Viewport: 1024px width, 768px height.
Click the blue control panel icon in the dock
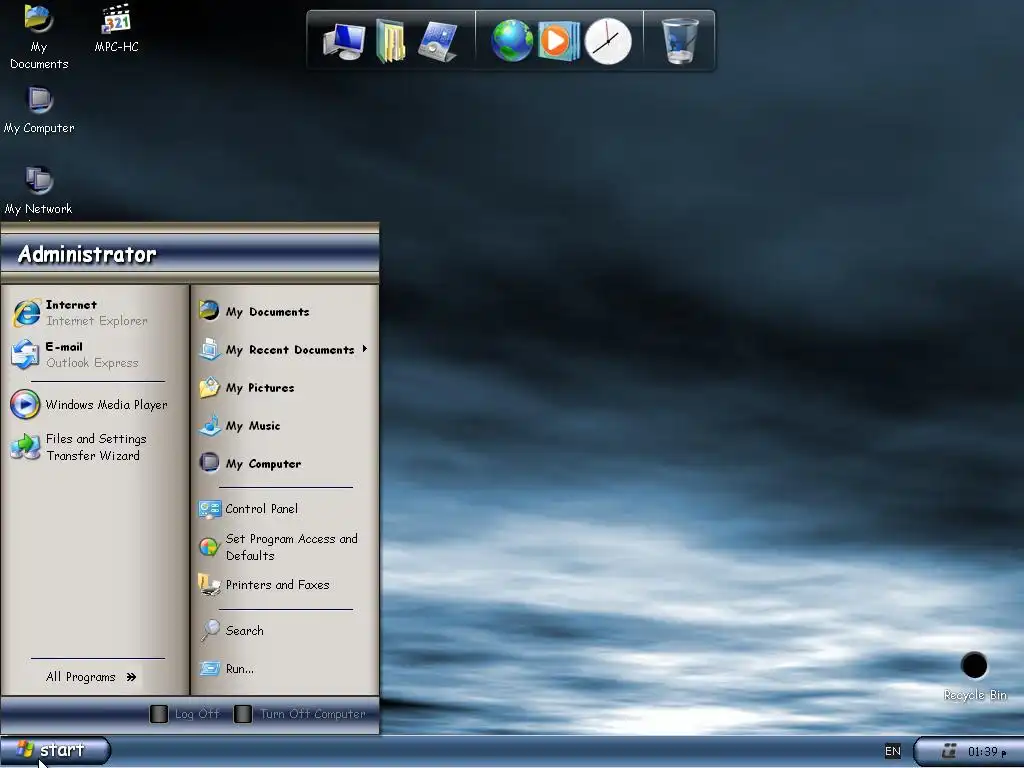point(437,41)
